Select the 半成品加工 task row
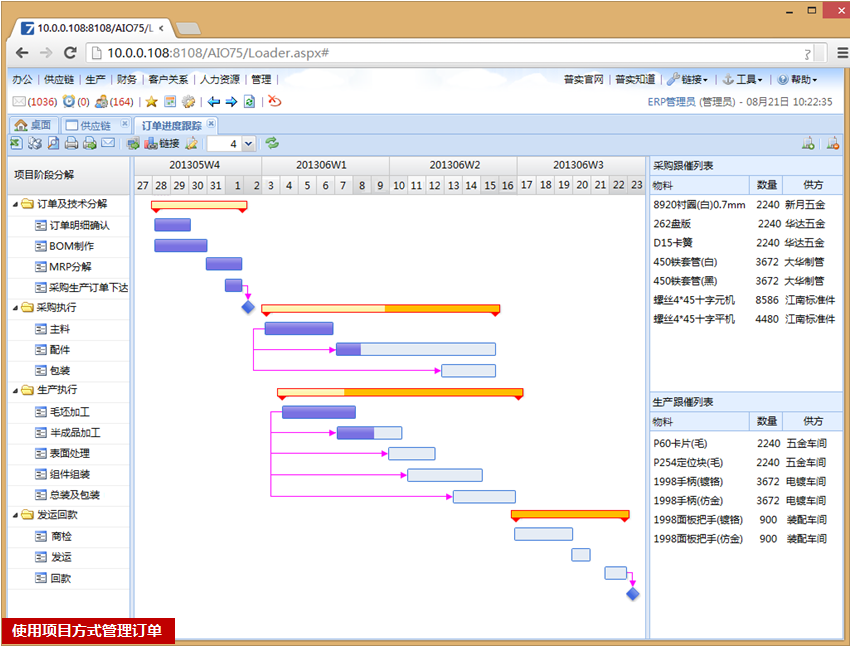This screenshot has height=647, width=851. (69, 433)
